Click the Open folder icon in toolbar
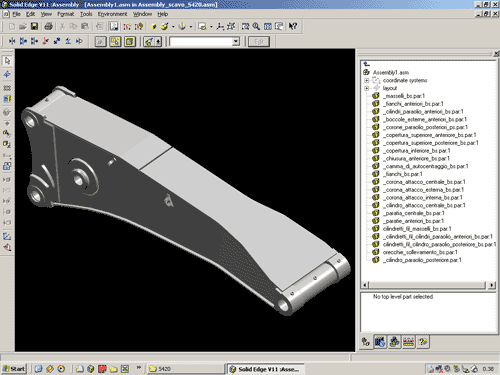Image resolution: width=500 pixels, height=375 pixels. (x=23, y=26)
